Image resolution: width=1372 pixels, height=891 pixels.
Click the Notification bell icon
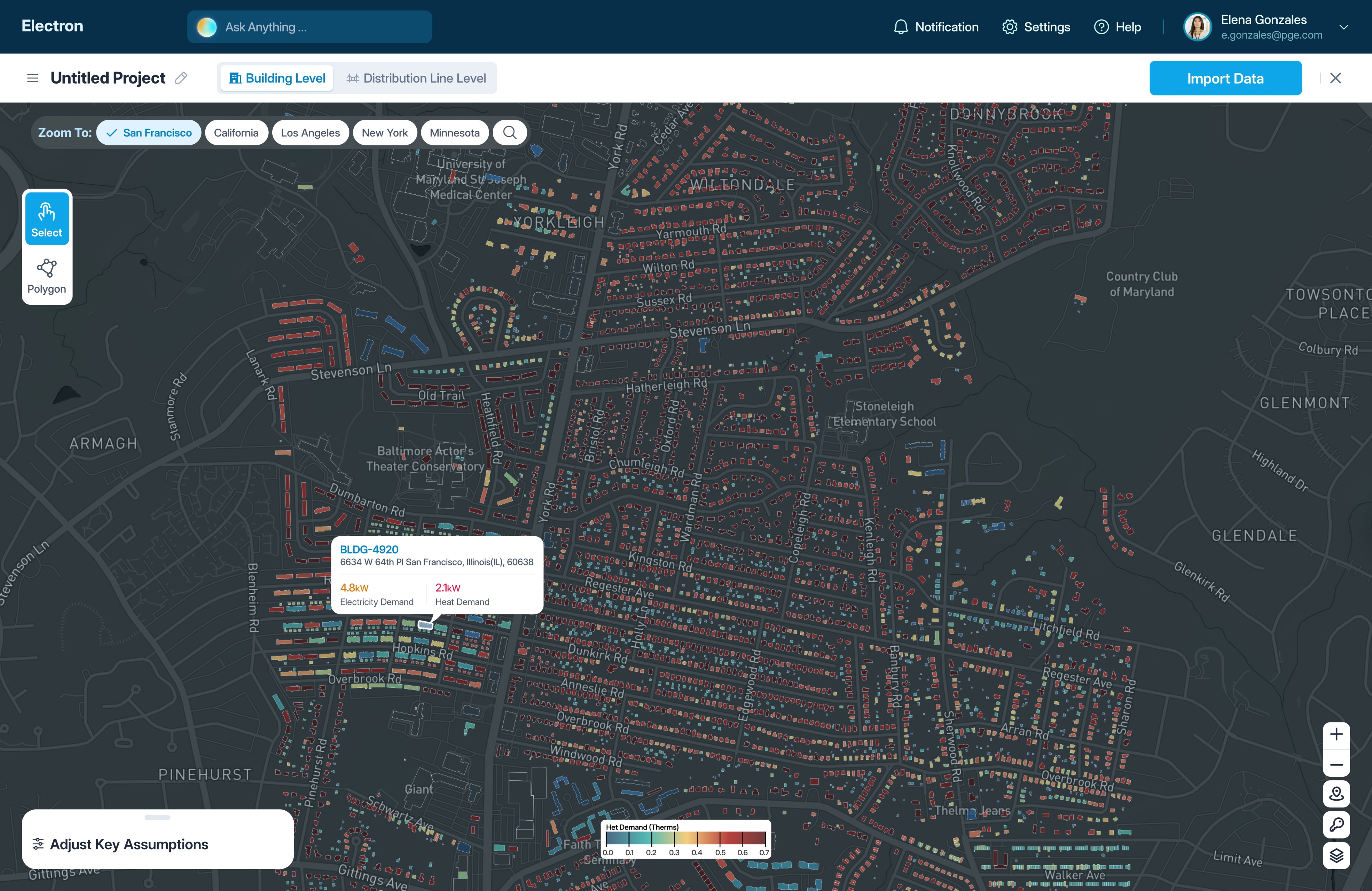[x=900, y=27]
